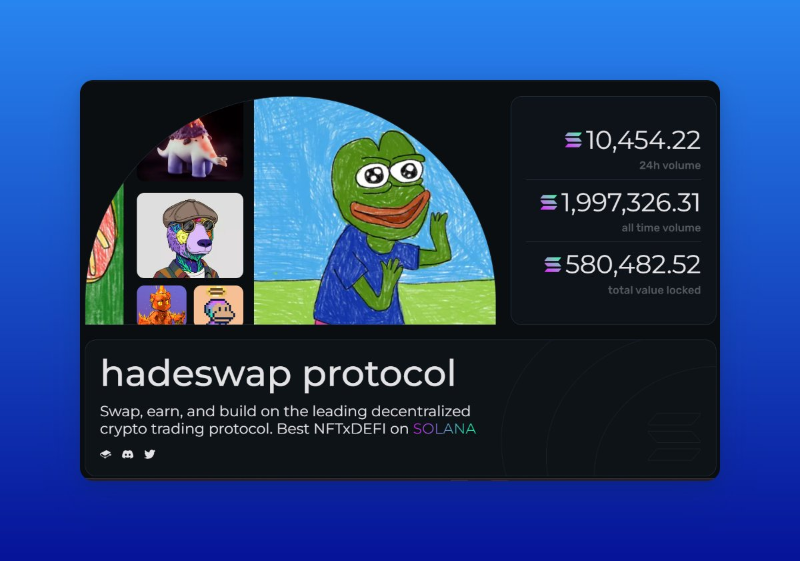Click the hadeswap protocol heading

click(278, 374)
